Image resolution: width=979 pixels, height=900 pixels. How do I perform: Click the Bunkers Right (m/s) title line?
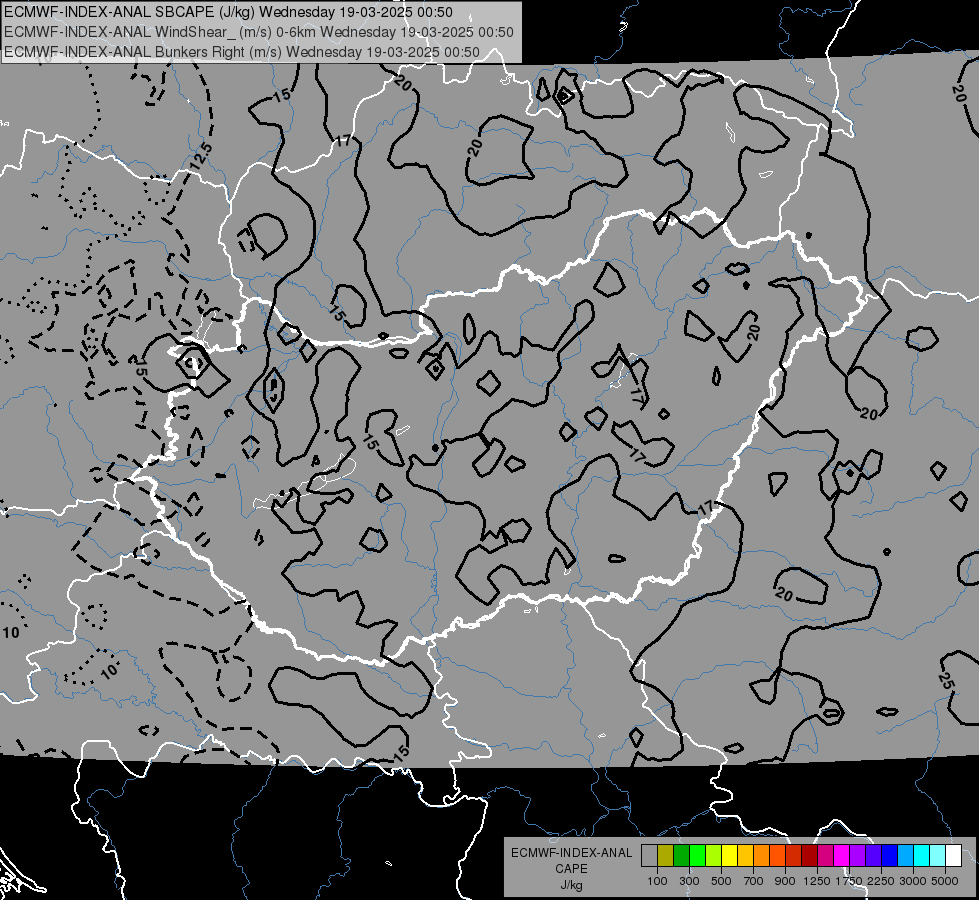tap(242, 52)
